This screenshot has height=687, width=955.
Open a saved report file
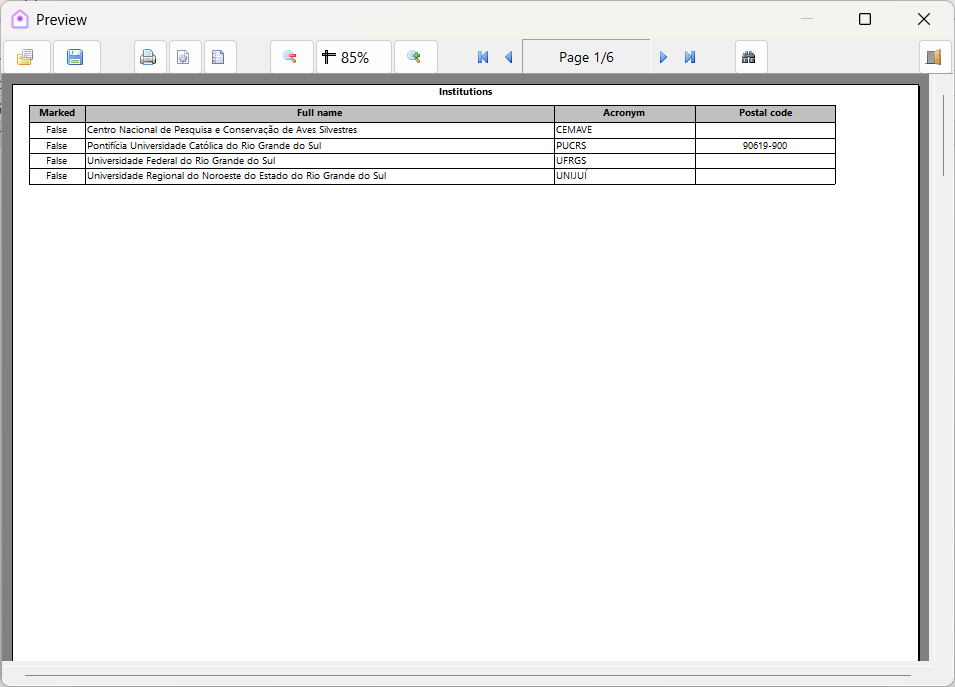tap(26, 57)
